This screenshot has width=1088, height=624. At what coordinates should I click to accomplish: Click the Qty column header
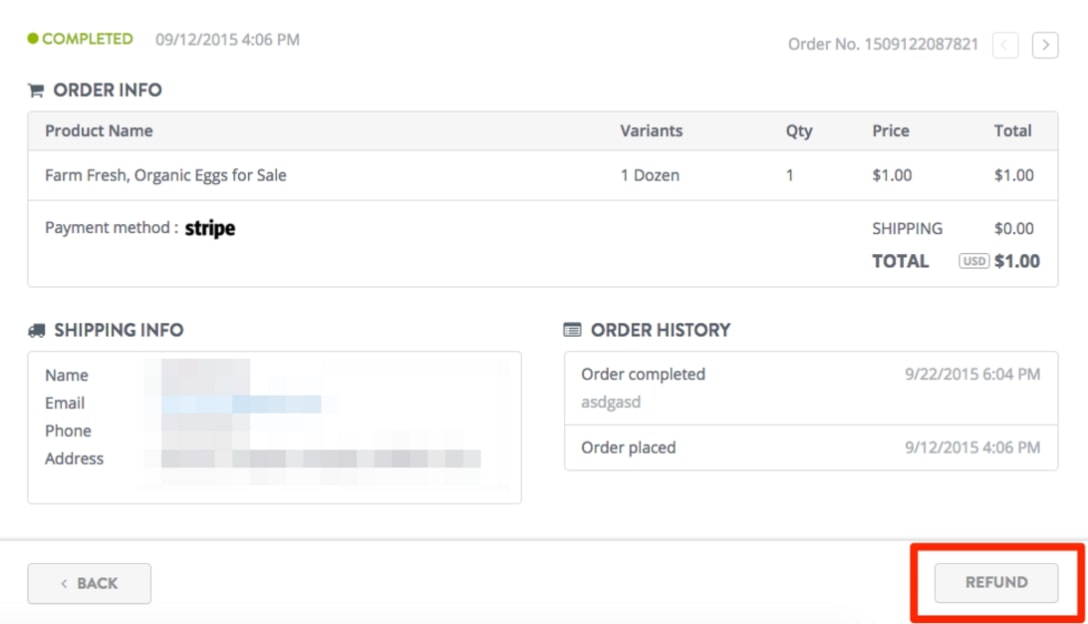(798, 131)
